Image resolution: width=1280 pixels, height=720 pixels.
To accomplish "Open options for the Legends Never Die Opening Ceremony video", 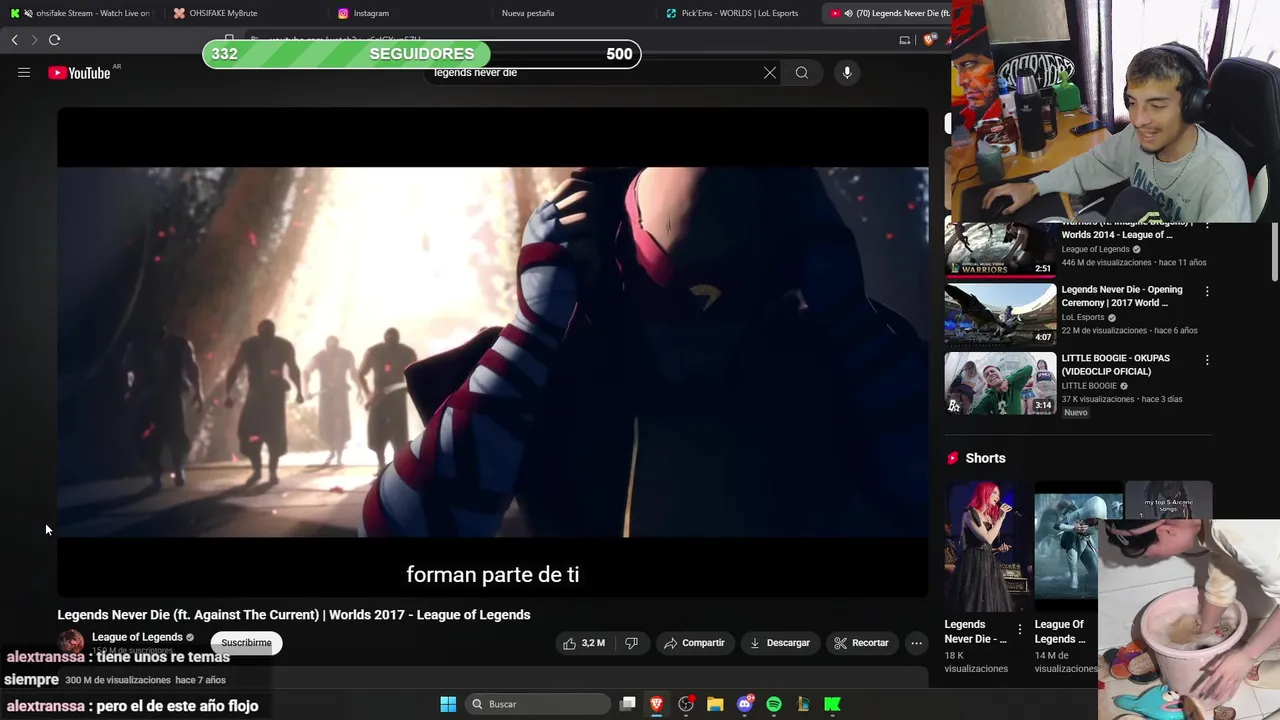I will point(1207,291).
